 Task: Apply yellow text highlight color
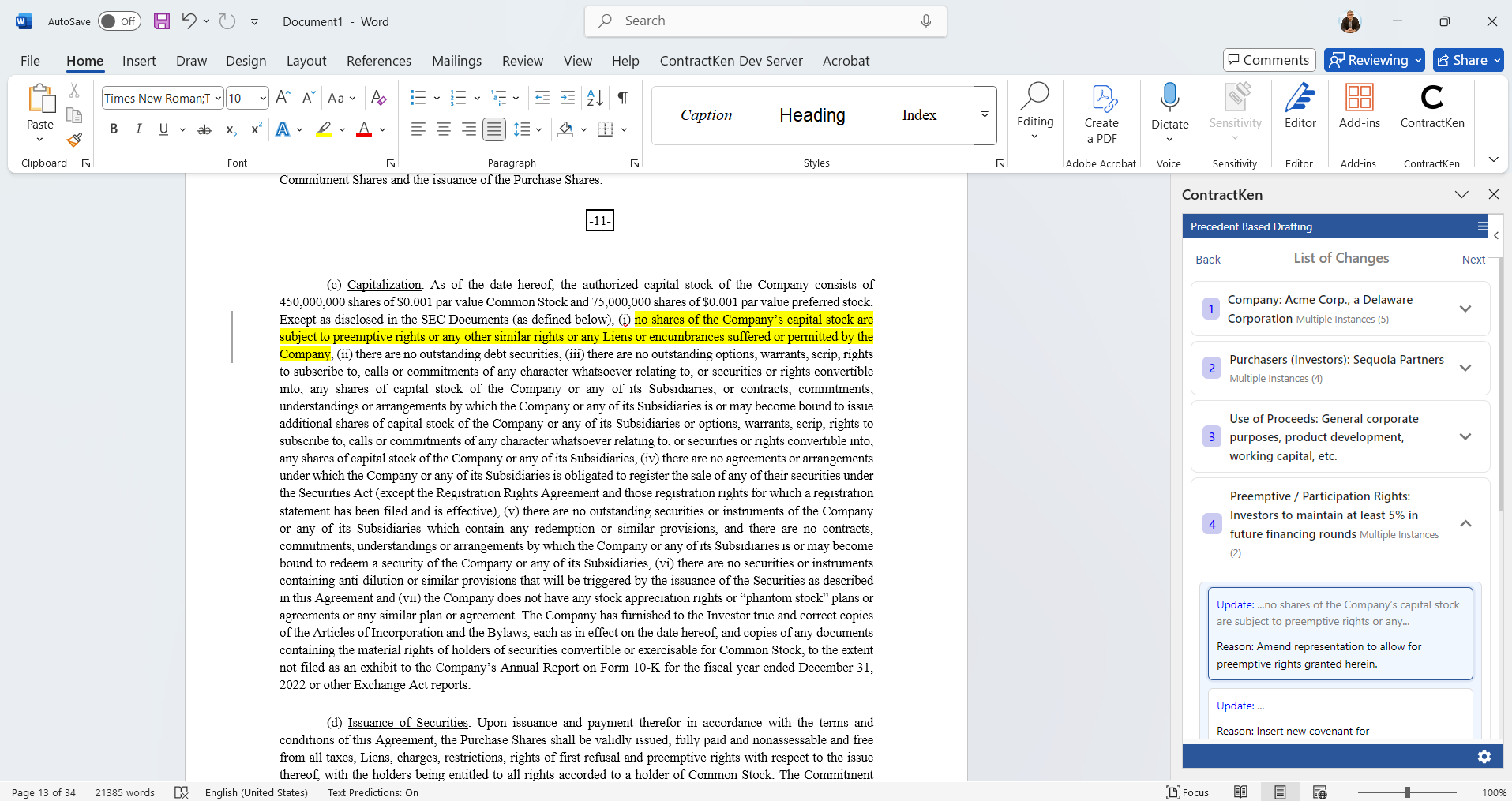coord(324,129)
